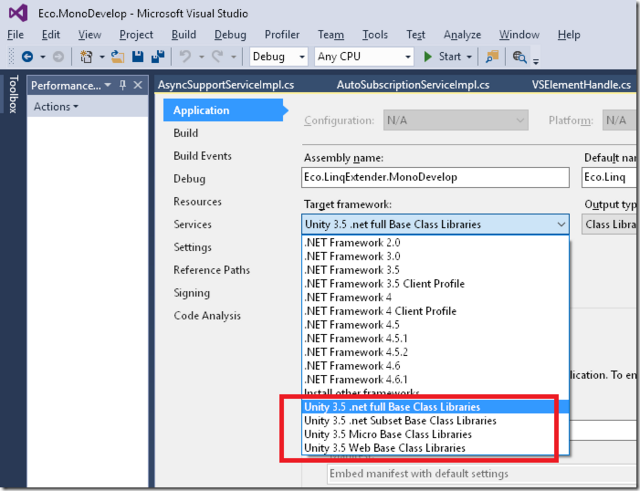The height and width of the screenshot is (491, 640).
Task: Choose .NET Framework 4.5.2 from list
Action: pos(435,352)
